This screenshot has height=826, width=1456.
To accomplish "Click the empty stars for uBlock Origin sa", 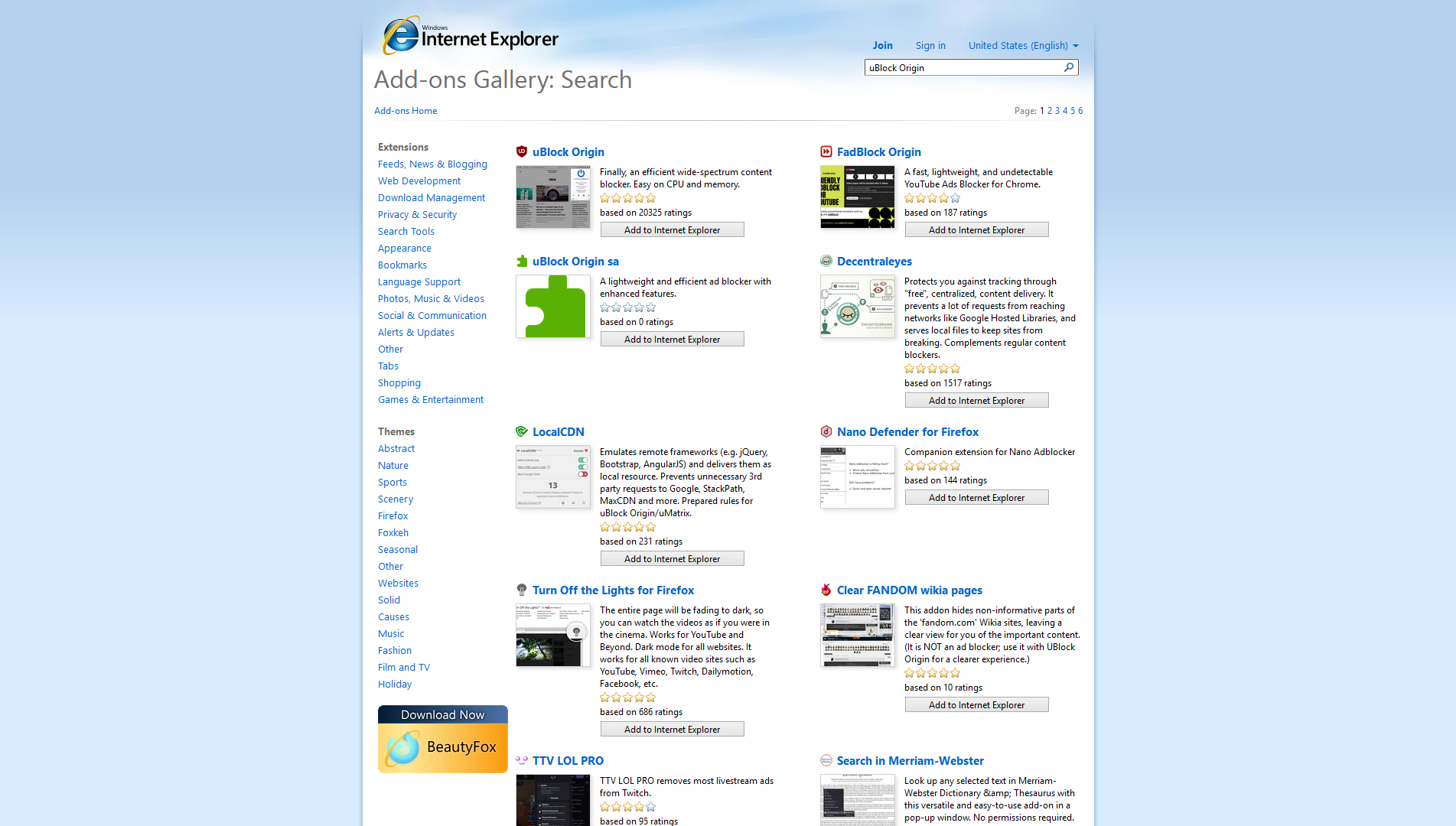I will click(628, 307).
